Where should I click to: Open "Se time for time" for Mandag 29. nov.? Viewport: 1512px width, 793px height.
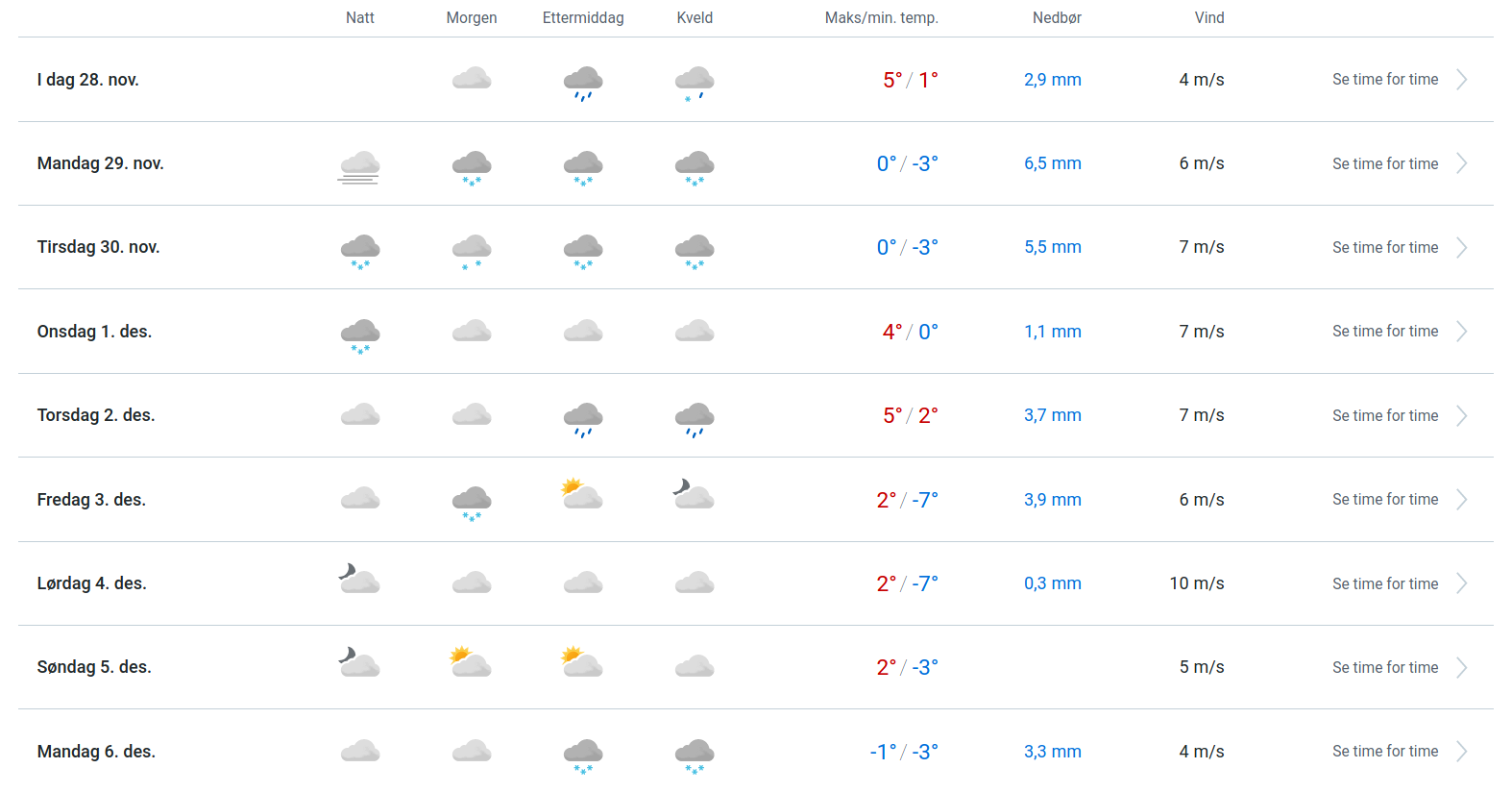tap(1385, 163)
